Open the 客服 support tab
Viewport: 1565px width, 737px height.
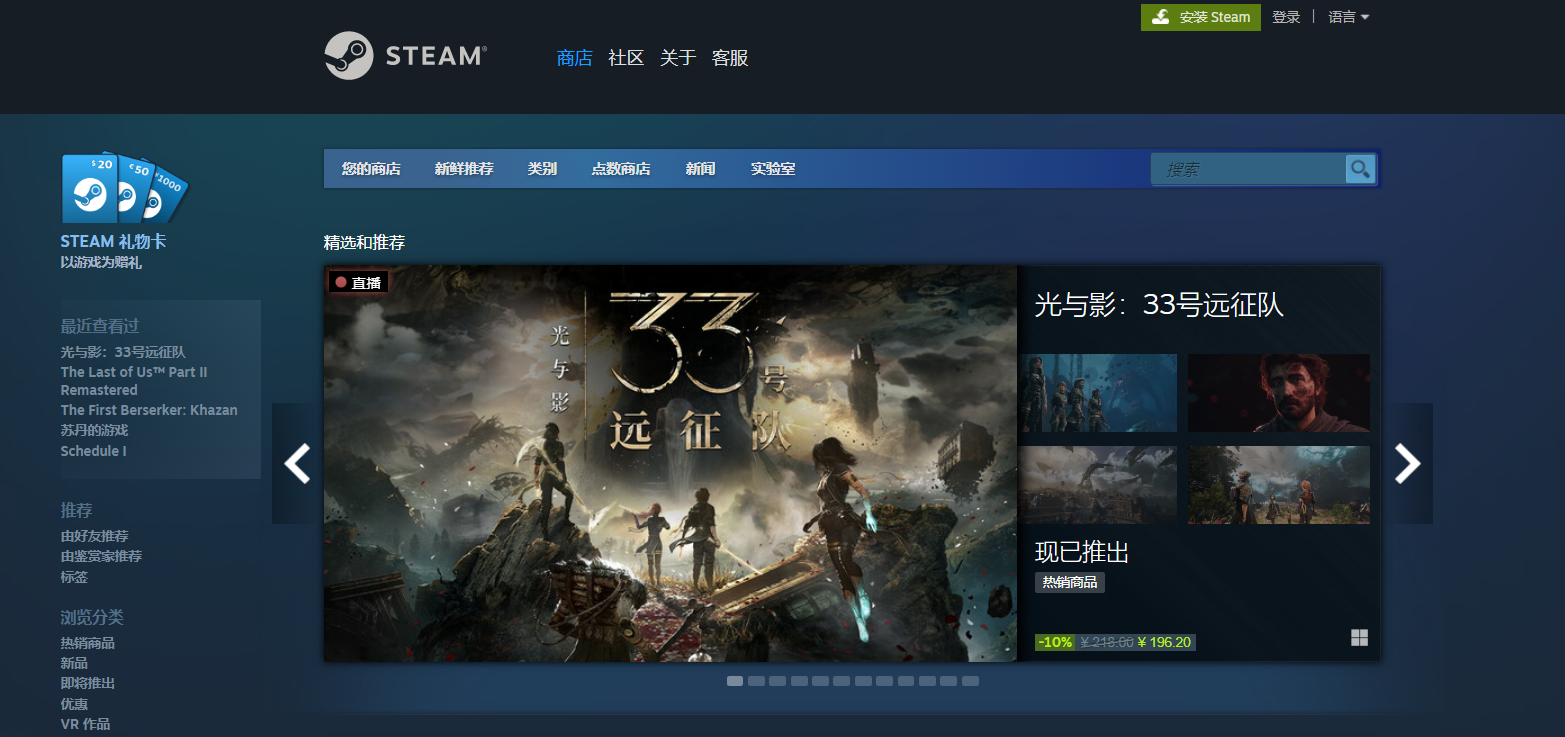(x=730, y=58)
